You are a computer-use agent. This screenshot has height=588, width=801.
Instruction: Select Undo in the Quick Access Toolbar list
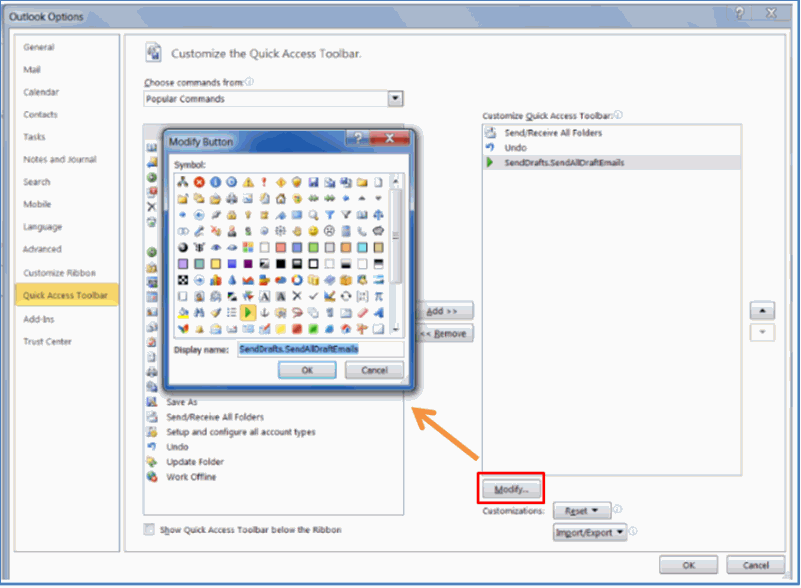(515, 147)
